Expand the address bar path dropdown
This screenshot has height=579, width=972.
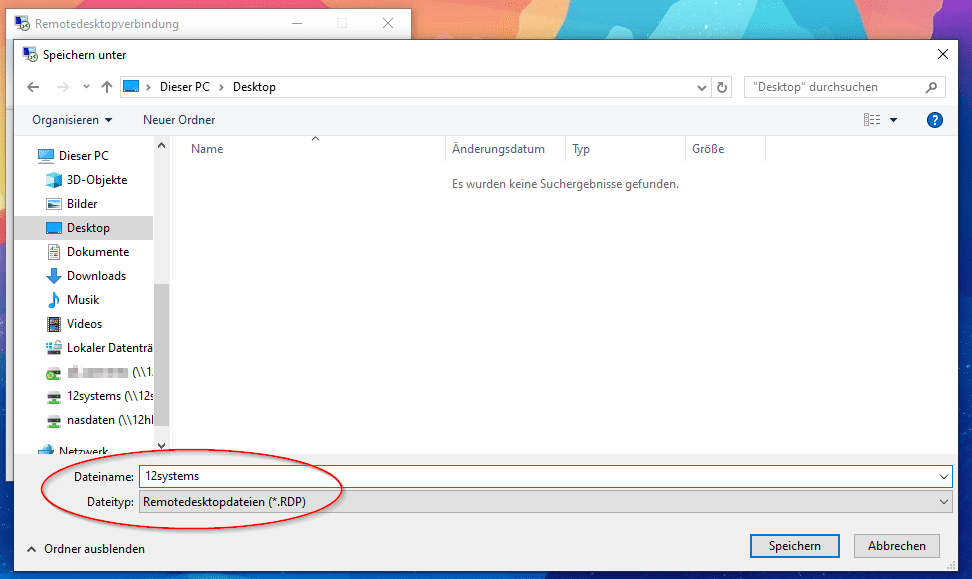[702, 87]
